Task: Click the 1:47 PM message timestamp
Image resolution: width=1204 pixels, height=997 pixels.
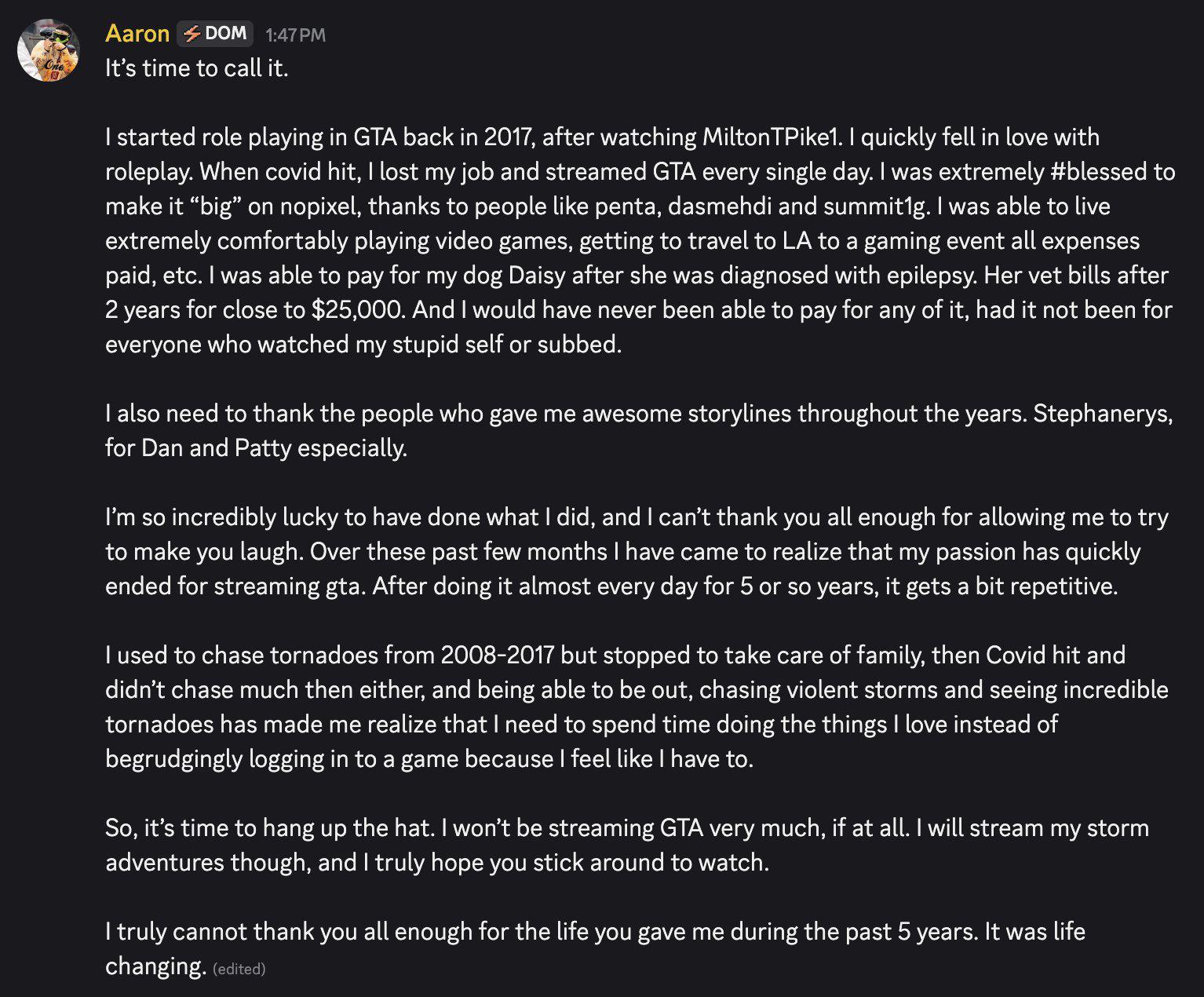Action: click(x=295, y=35)
